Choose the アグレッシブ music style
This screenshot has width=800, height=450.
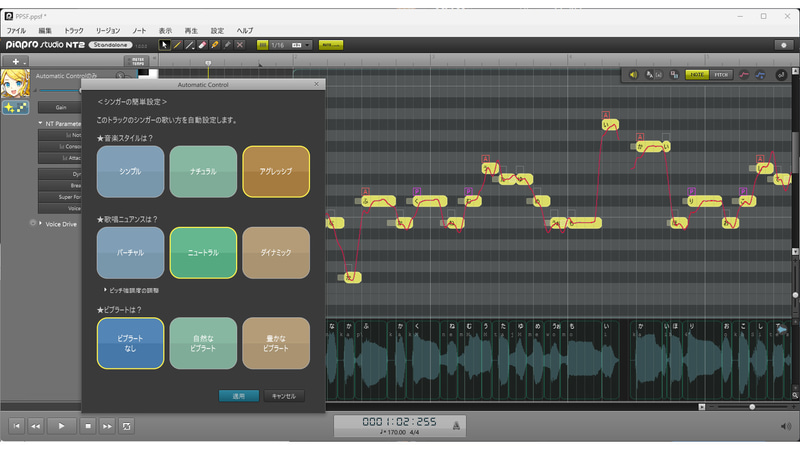[x=276, y=172]
